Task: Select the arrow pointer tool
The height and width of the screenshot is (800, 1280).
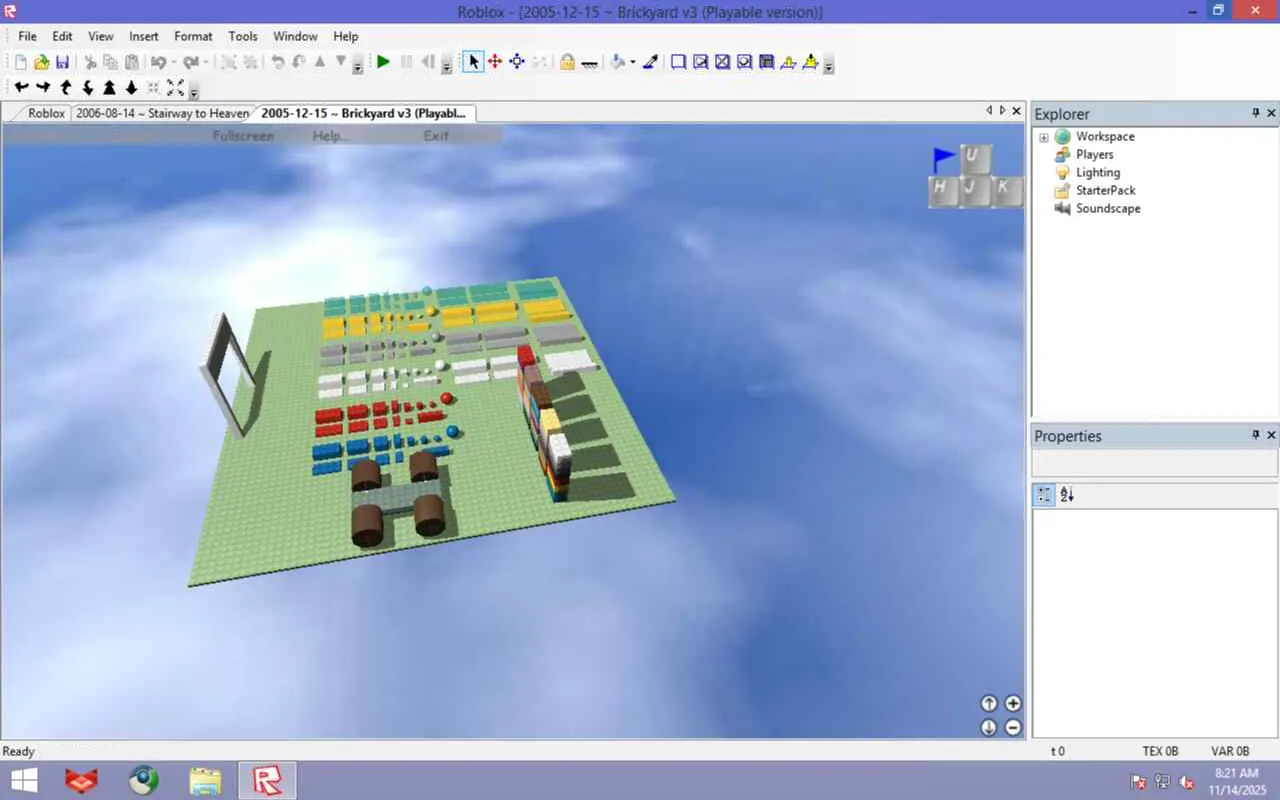Action: 473,62
